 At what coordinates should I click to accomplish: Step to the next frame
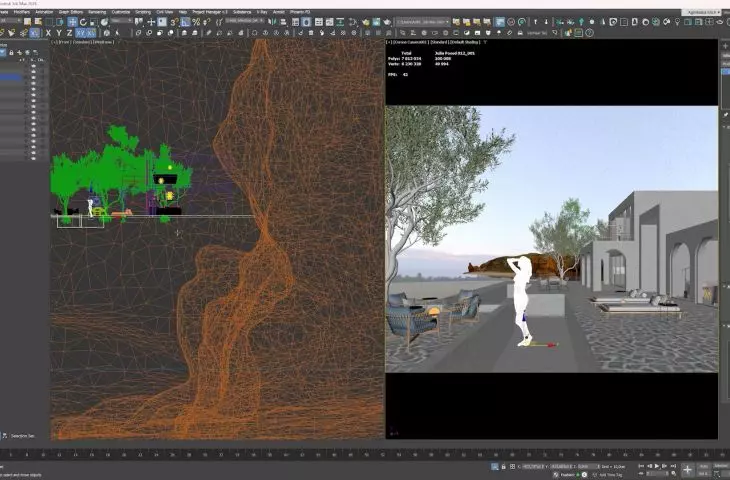coord(664,466)
